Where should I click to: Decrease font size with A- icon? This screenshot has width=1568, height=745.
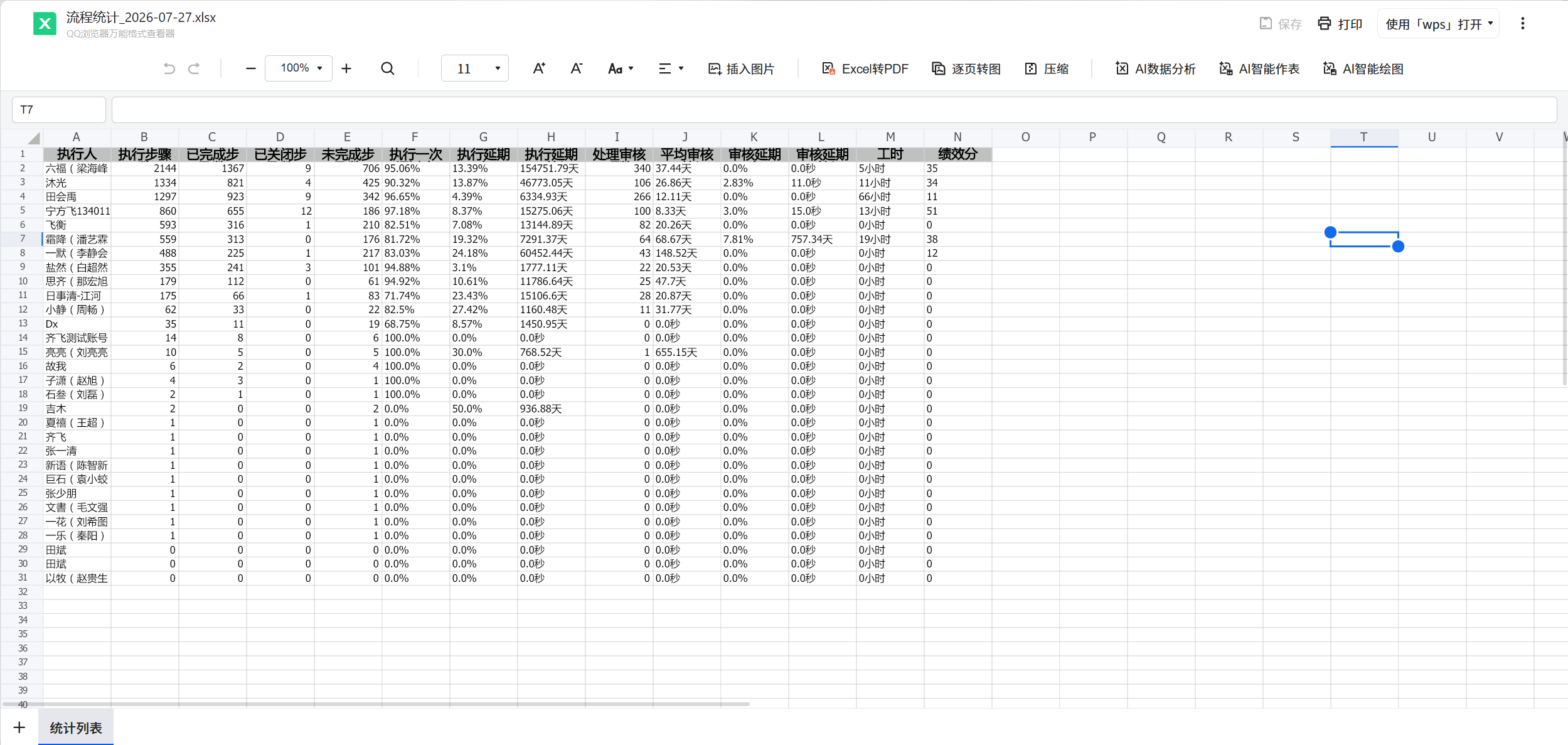click(x=577, y=68)
